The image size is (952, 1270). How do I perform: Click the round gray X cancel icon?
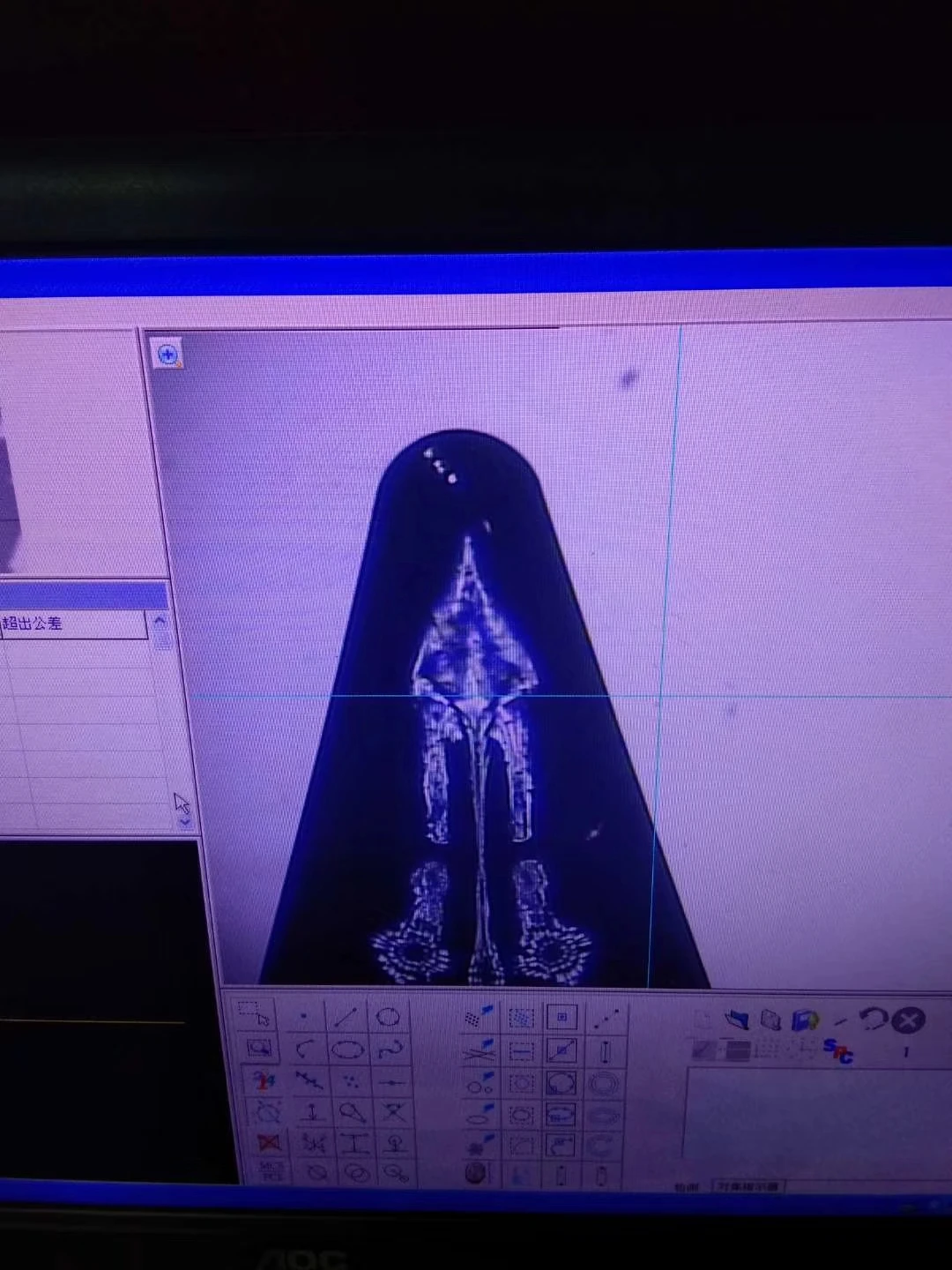click(908, 1020)
